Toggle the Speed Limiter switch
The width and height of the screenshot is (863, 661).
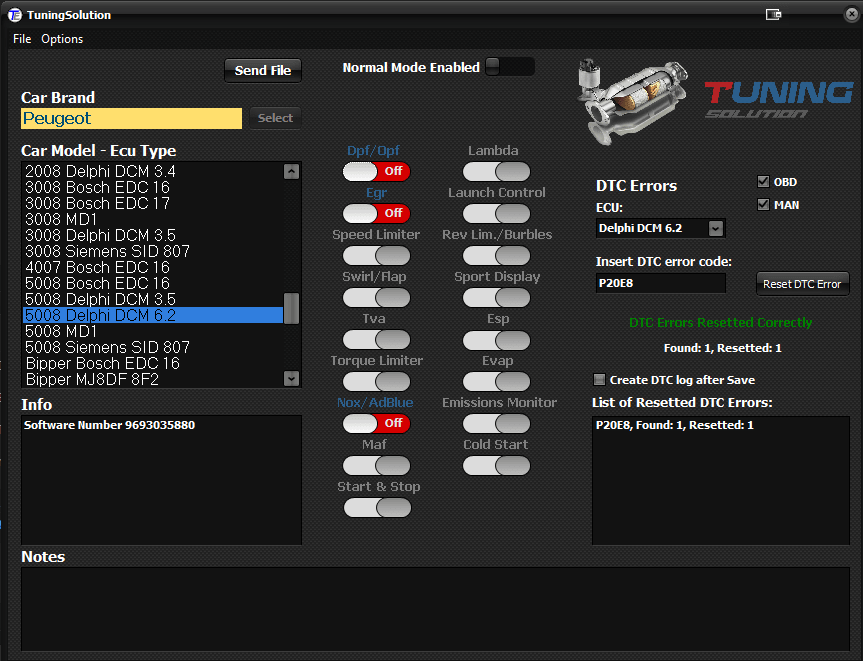pyautogui.click(x=376, y=255)
